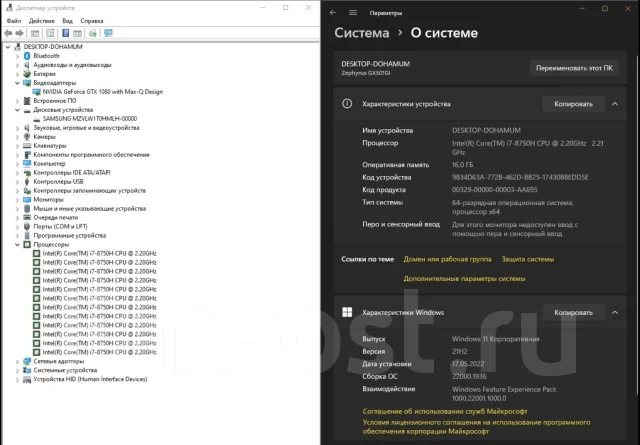
Task: Click the Back arrow in Device Manager toolbar
Action: click(x=8, y=33)
